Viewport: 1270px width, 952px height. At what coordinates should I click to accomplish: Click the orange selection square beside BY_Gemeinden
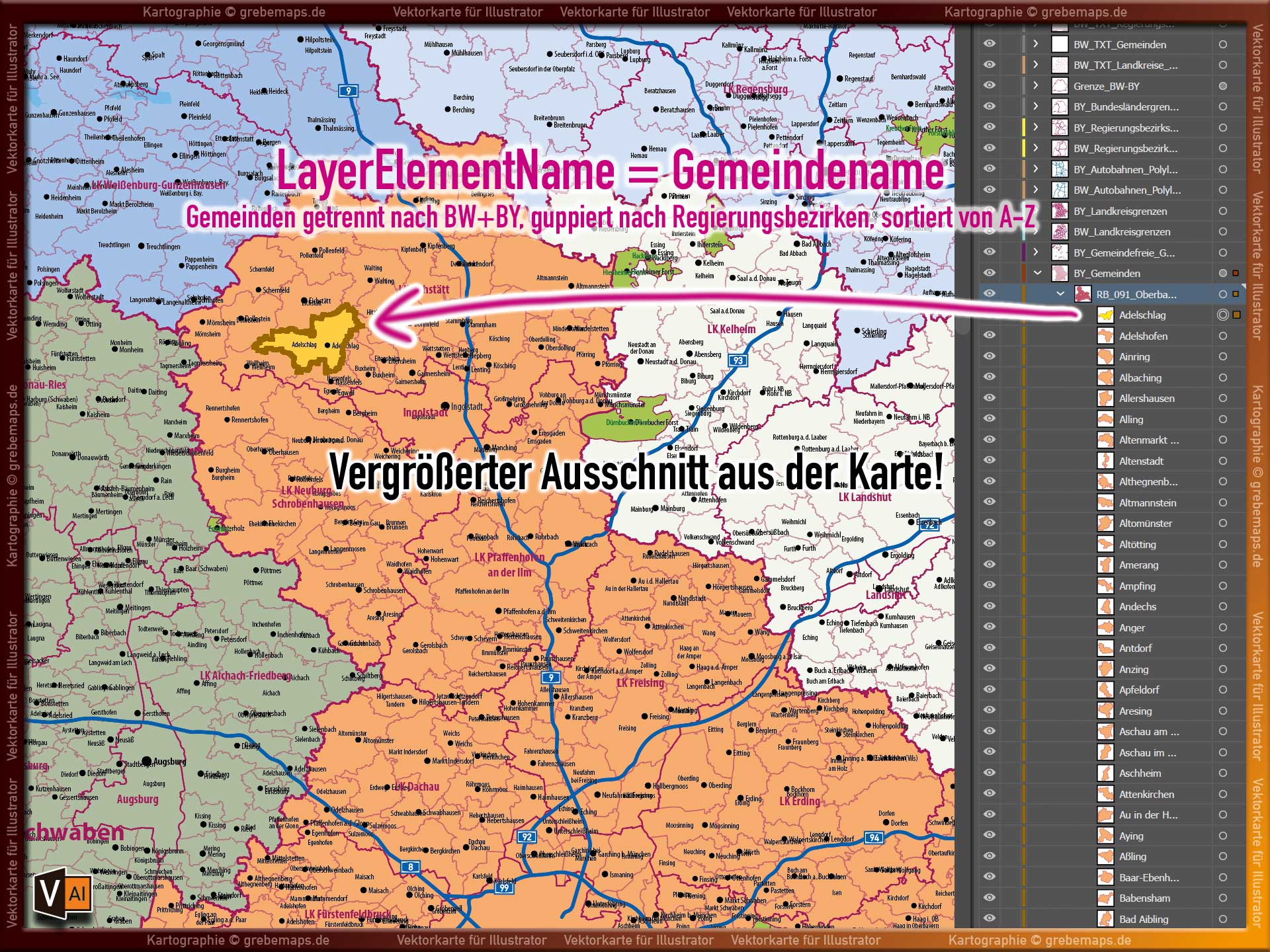tap(1236, 273)
